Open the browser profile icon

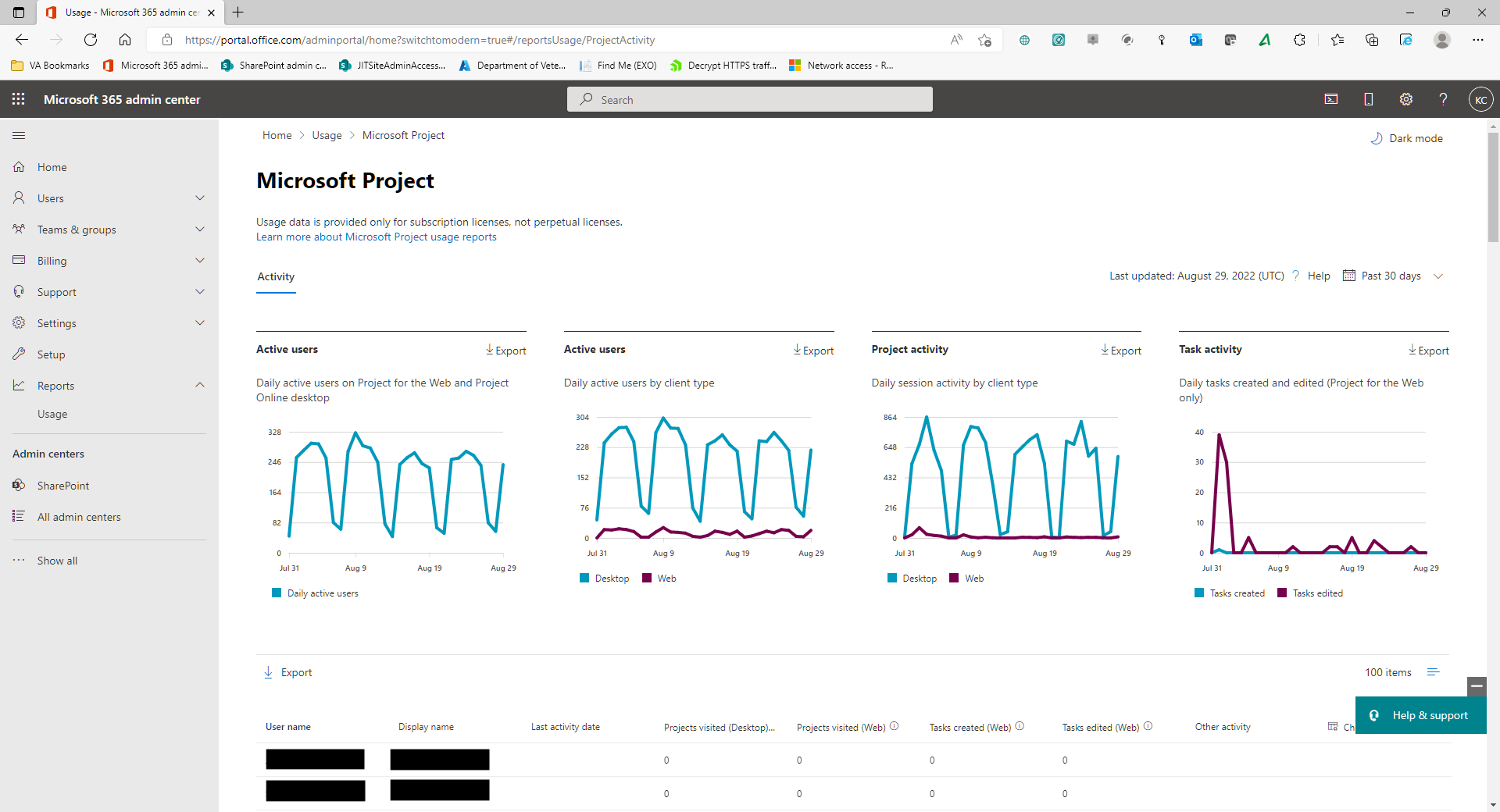[1442, 40]
